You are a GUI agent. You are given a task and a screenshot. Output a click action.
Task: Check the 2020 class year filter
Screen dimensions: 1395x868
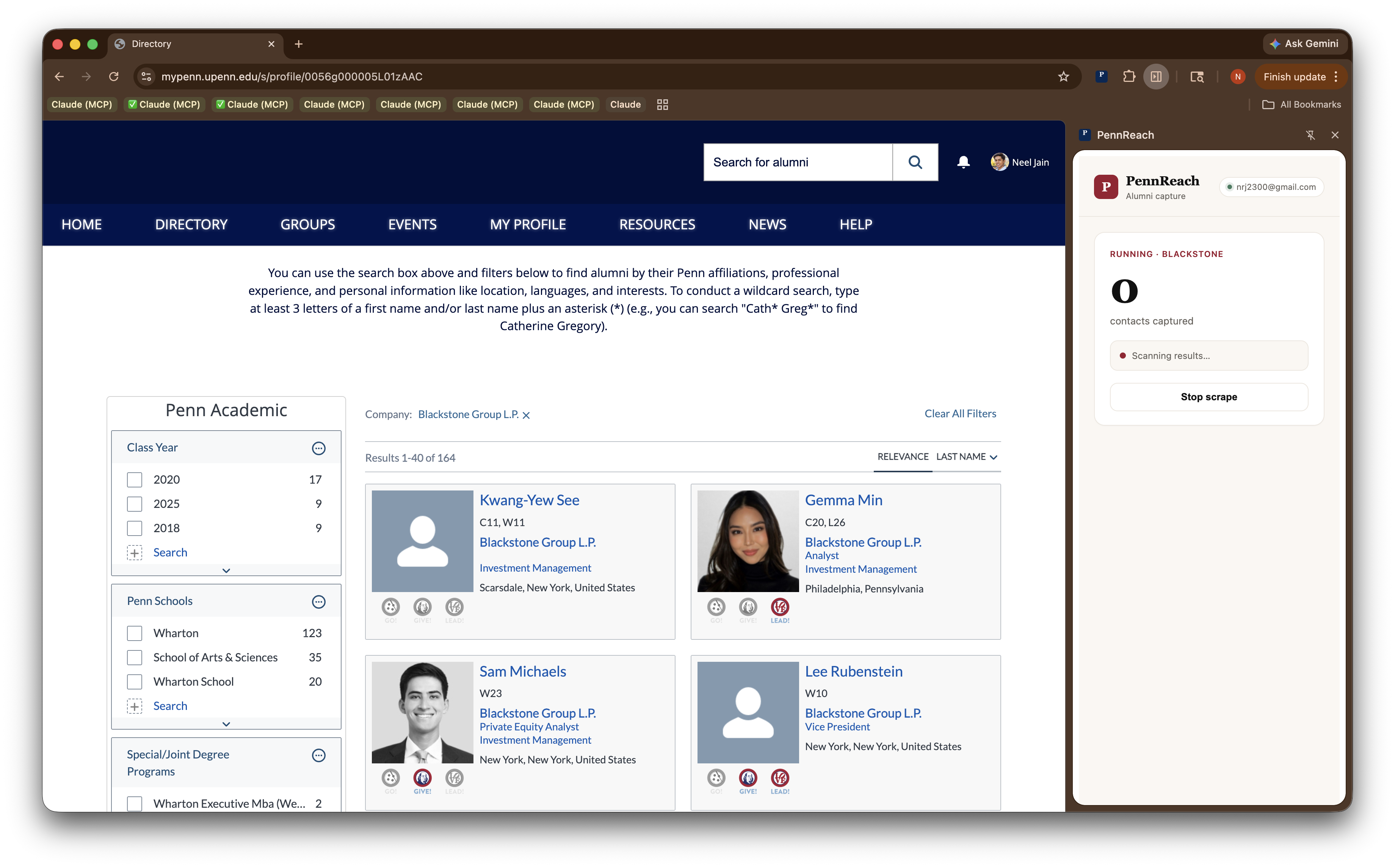tap(134, 479)
